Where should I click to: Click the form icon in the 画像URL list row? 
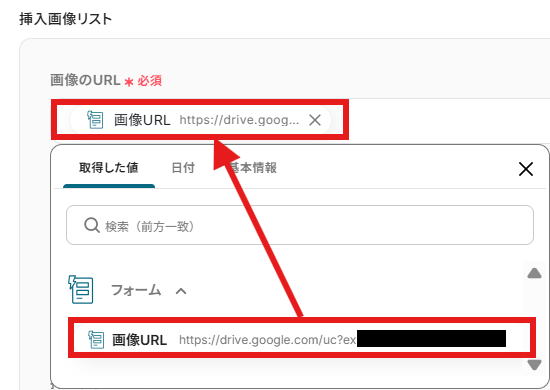click(96, 339)
